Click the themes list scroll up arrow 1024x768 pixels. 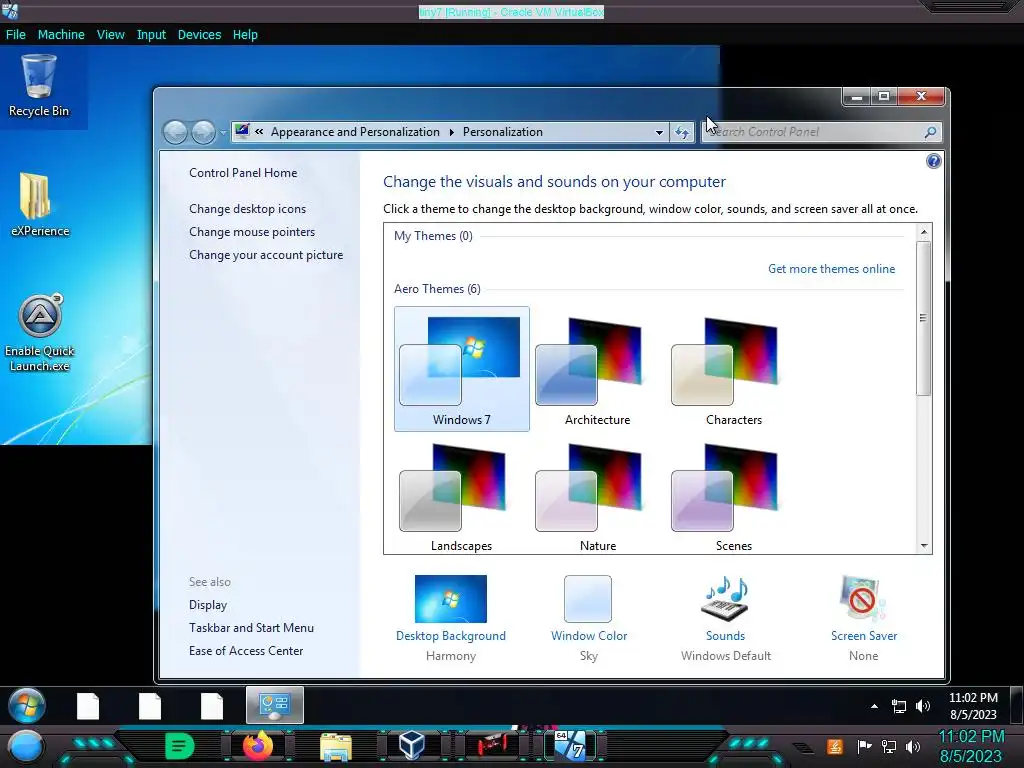click(x=923, y=232)
